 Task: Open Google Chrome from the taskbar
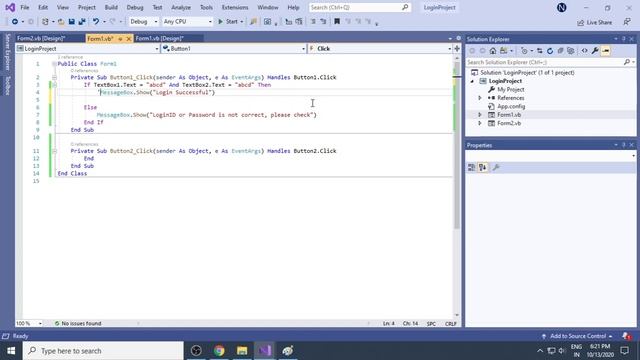219,351
